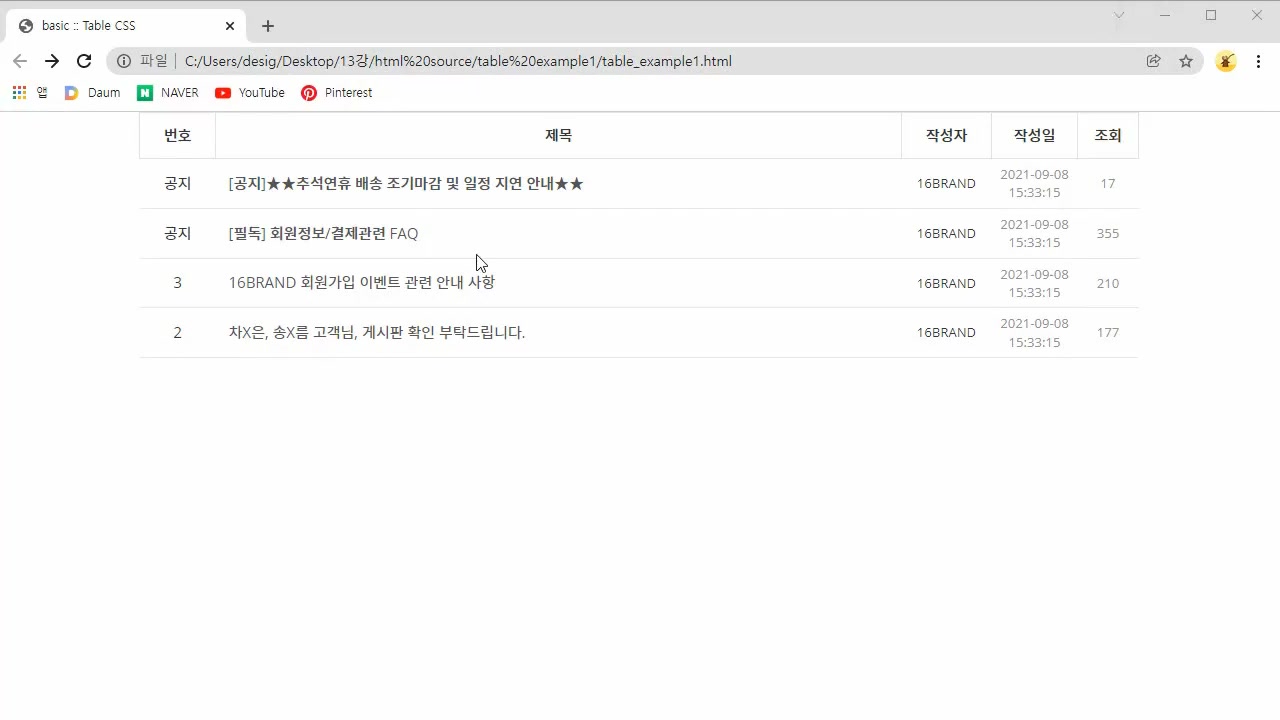Viewport: 1280px width, 720px height.
Task: Click the NAVER icon in the bookmarks bar
Action: [146, 93]
